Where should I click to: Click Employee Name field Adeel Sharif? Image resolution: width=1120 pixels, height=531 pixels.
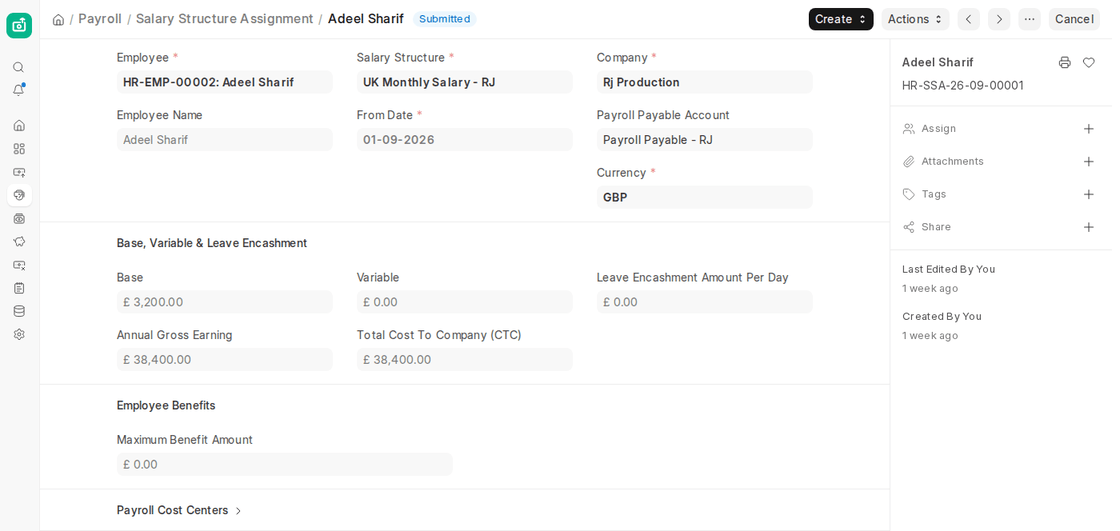pos(224,139)
